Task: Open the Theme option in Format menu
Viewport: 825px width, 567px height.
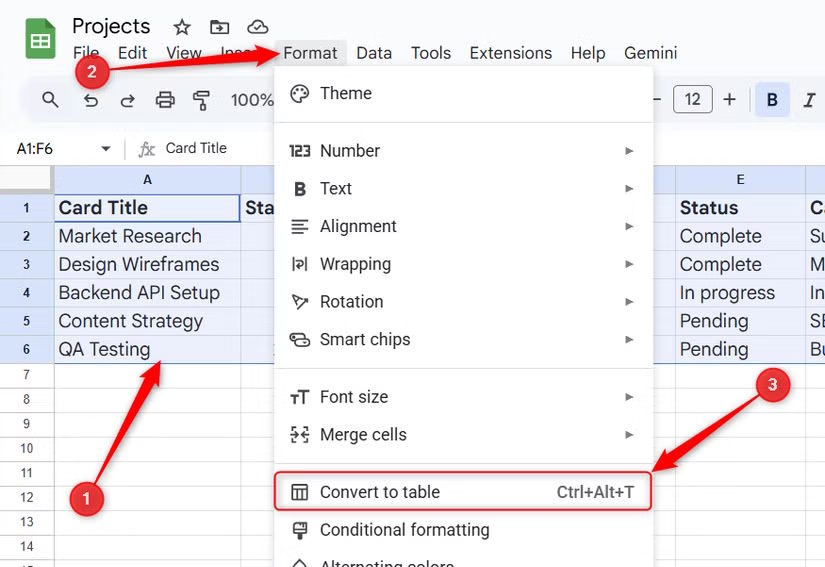Action: 345,93
